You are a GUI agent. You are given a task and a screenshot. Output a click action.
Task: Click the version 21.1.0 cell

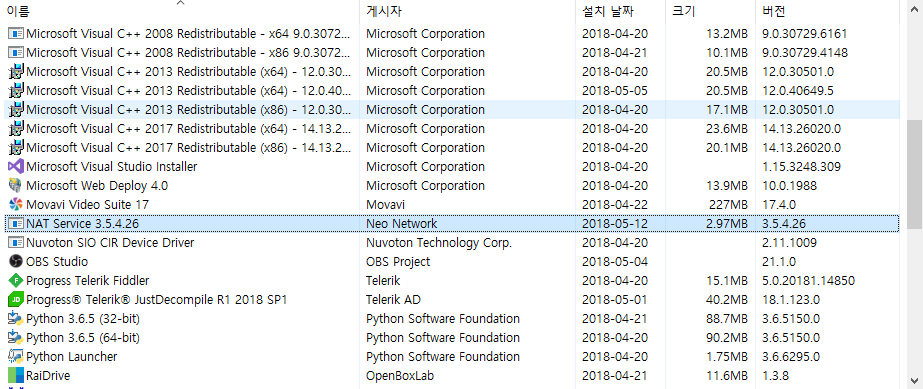tap(779, 261)
